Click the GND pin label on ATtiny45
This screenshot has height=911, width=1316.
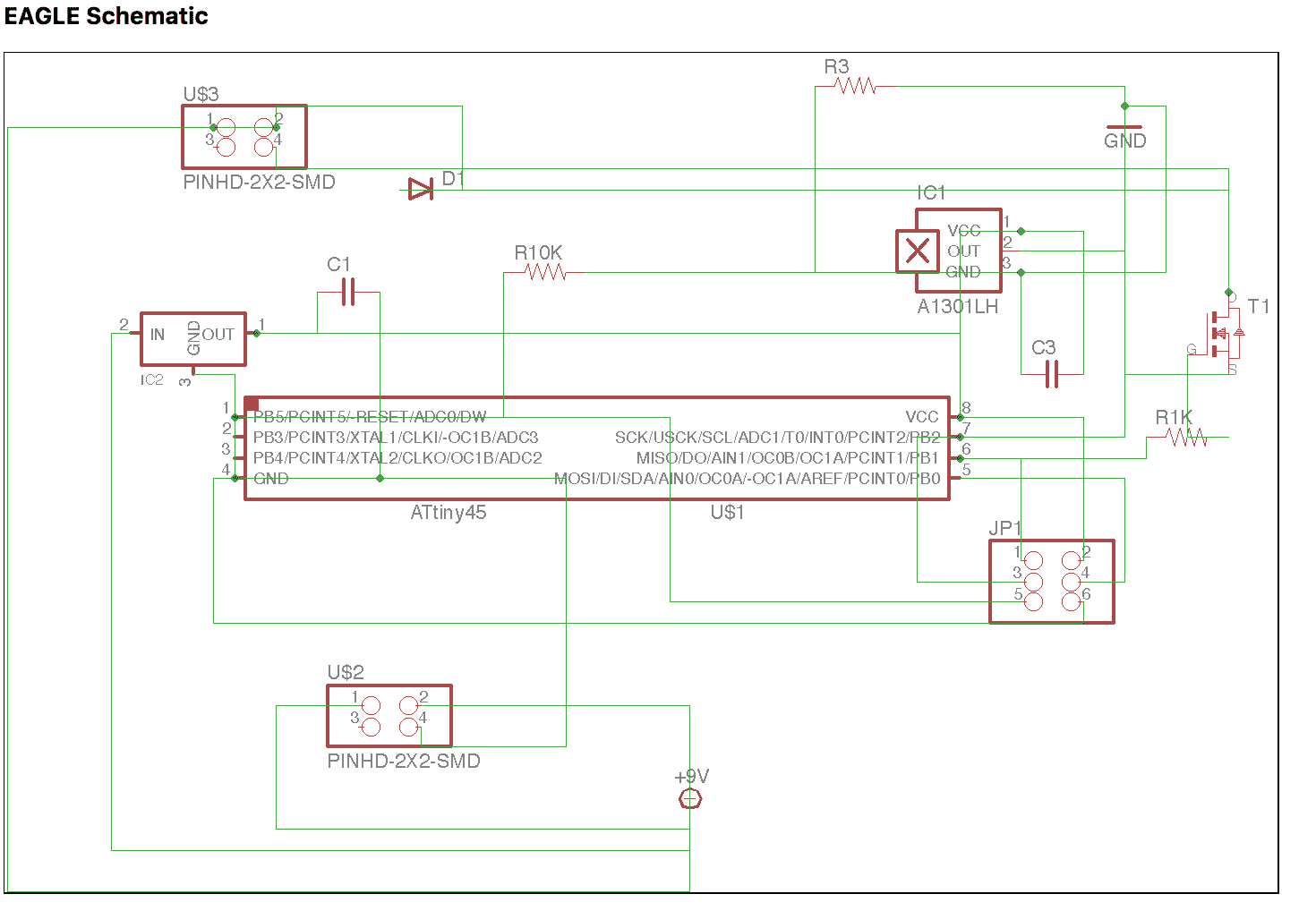pos(271,478)
